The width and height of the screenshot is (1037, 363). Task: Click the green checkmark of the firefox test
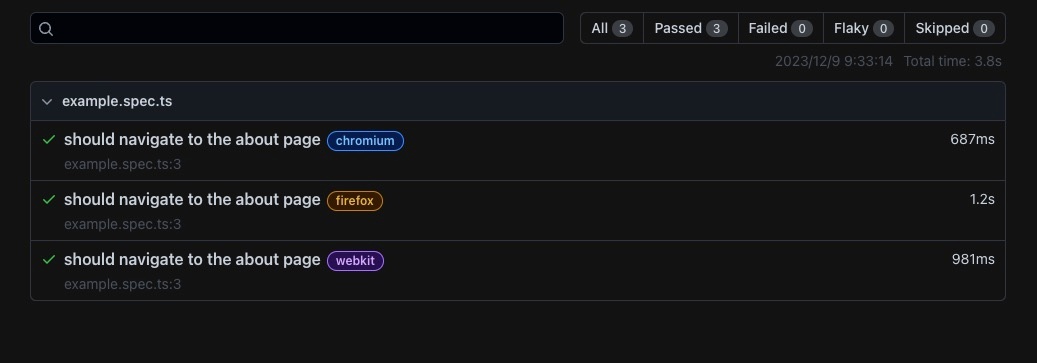(x=48, y=199)
